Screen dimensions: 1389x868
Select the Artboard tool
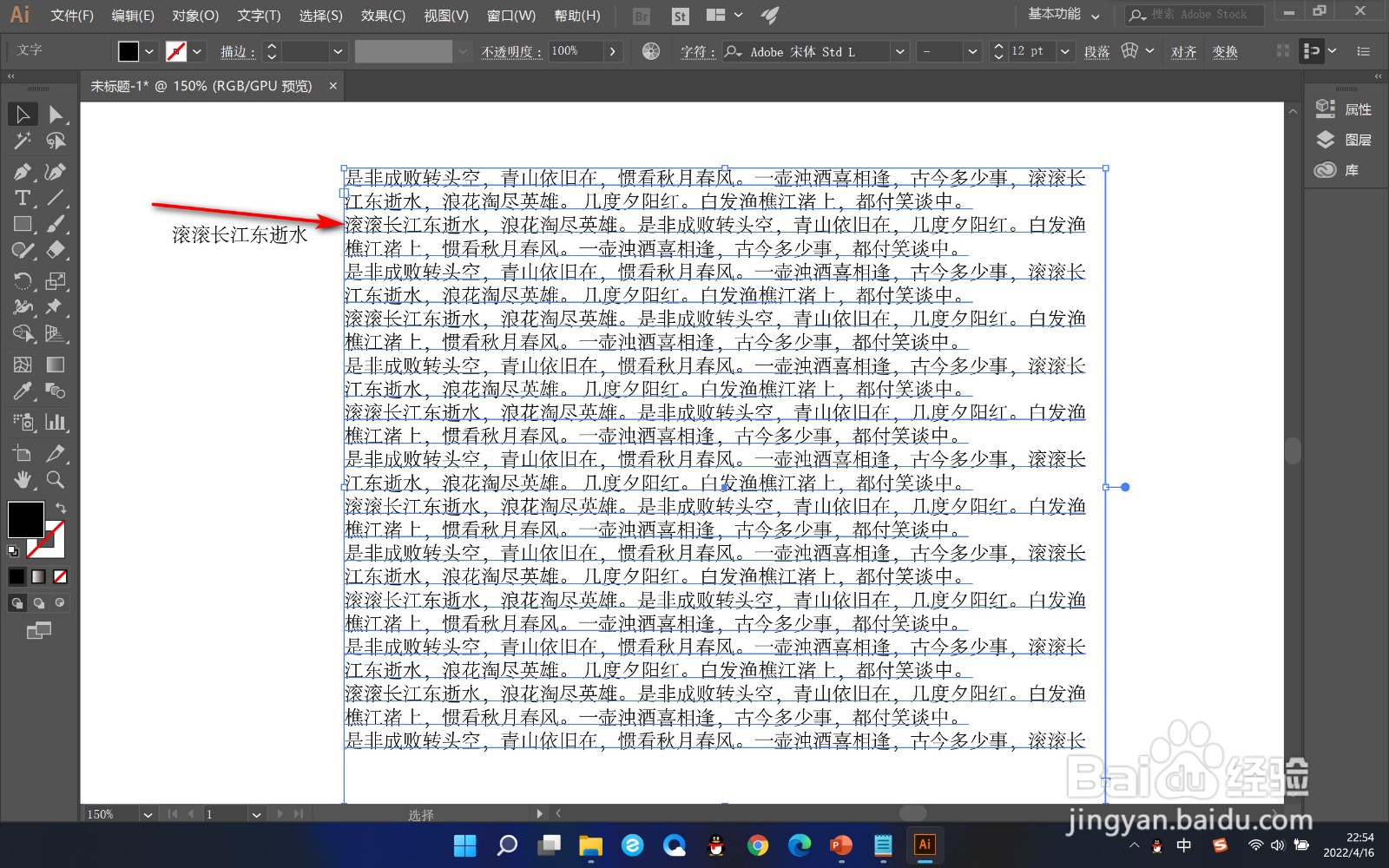[x=23, y=453]
